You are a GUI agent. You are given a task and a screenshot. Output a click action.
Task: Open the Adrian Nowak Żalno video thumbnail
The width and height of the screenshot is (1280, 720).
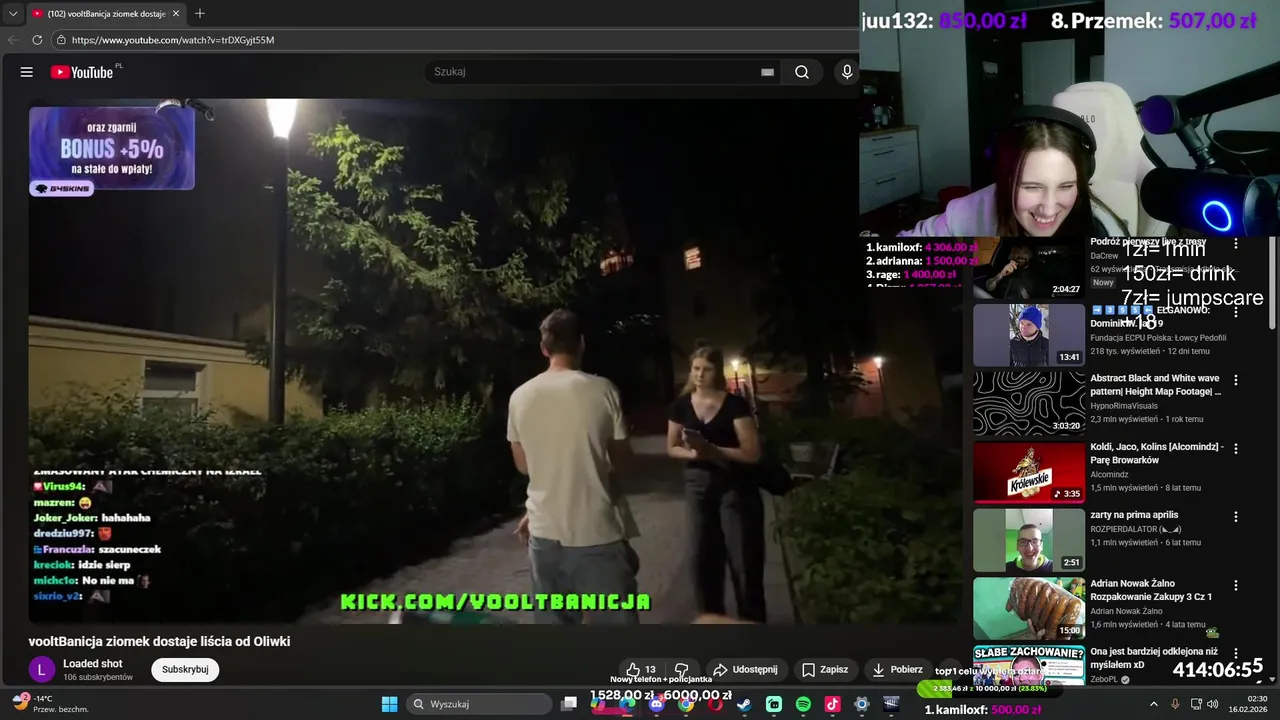pos(1029,608)
